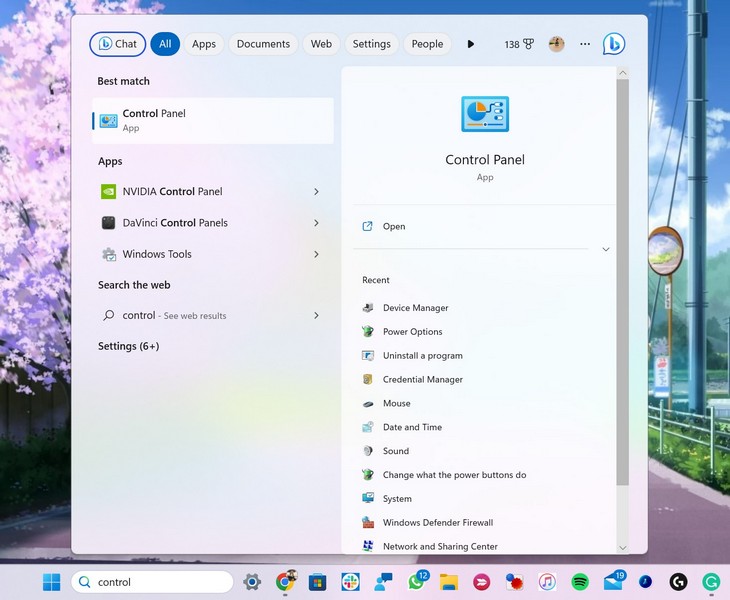The height and width of the screenshot is (600, 730).
Task: Click the Windows Start button
Action: click(x=51, y=582)
